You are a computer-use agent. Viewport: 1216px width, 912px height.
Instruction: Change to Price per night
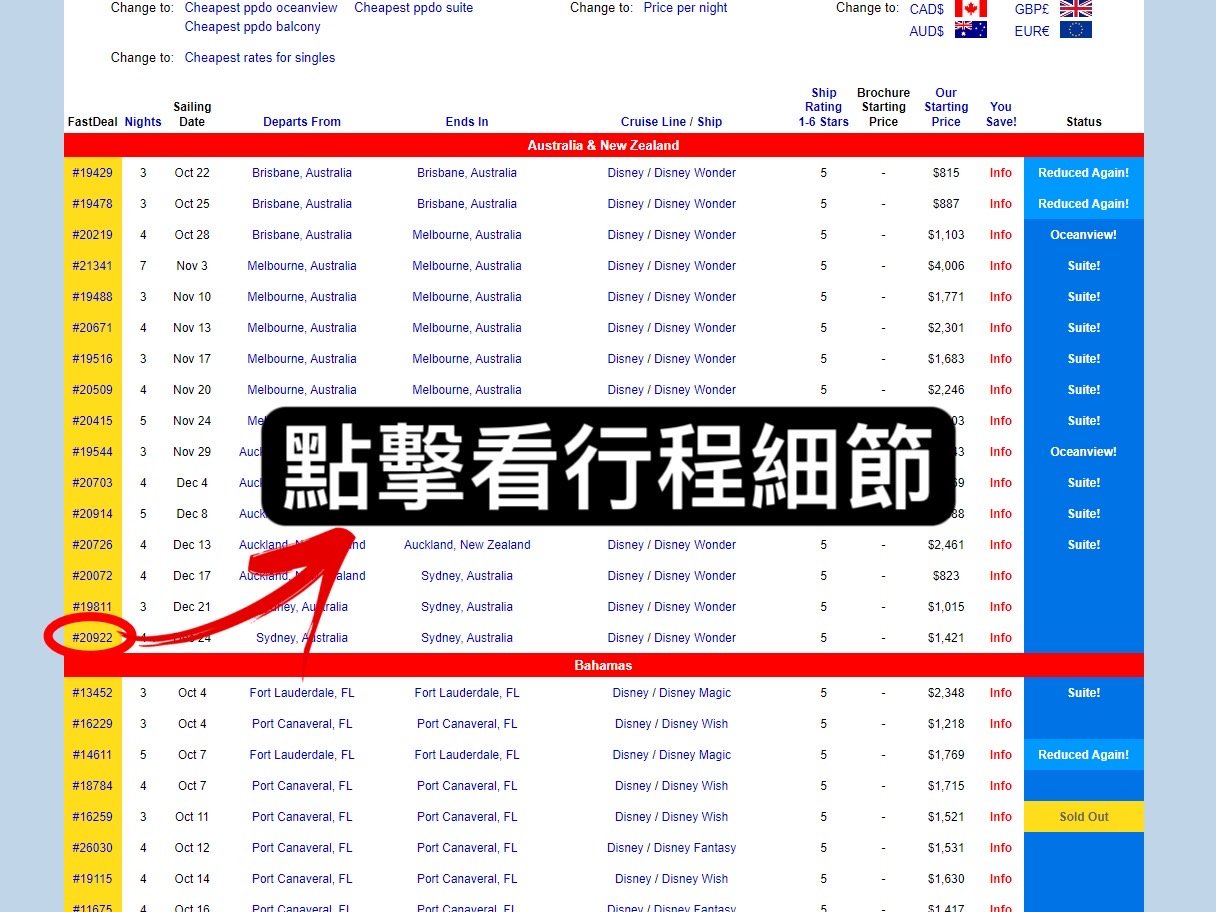[x=685, y=8]
